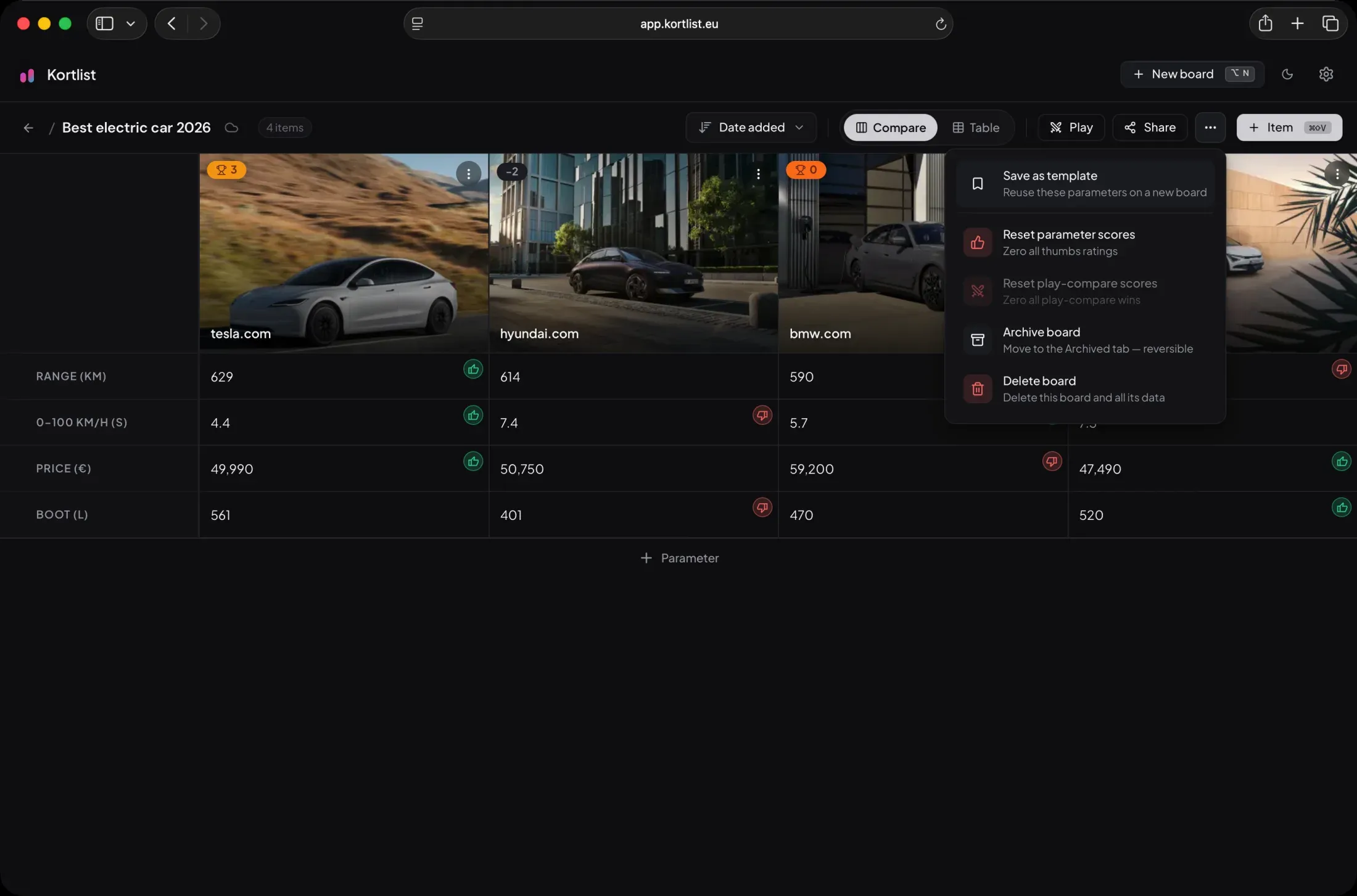The width and height of the screenshot is (1357, 896).
Task: Click the tesla.com car thumbnail
Action: pos(344,253)
